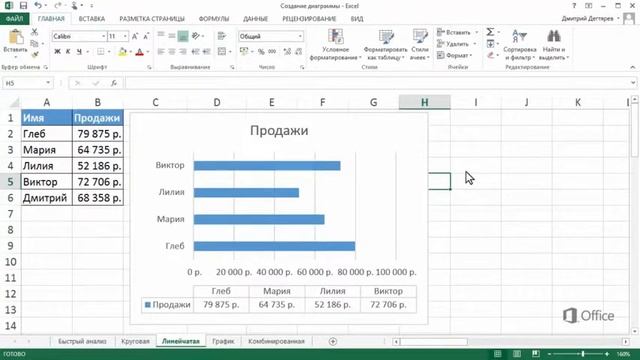Switch to the ДАННЫЕ tab
The image size is (640, 360).
coord(256,19)
